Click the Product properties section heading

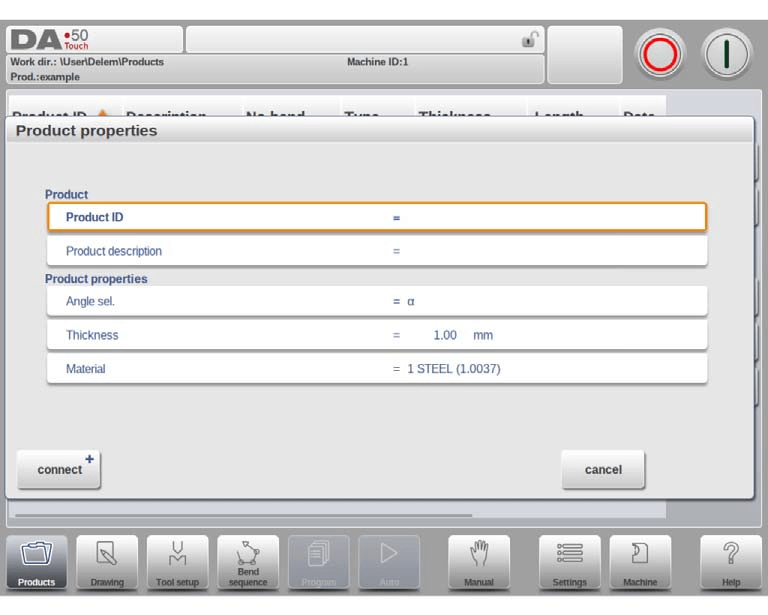[x=96, y=279]
